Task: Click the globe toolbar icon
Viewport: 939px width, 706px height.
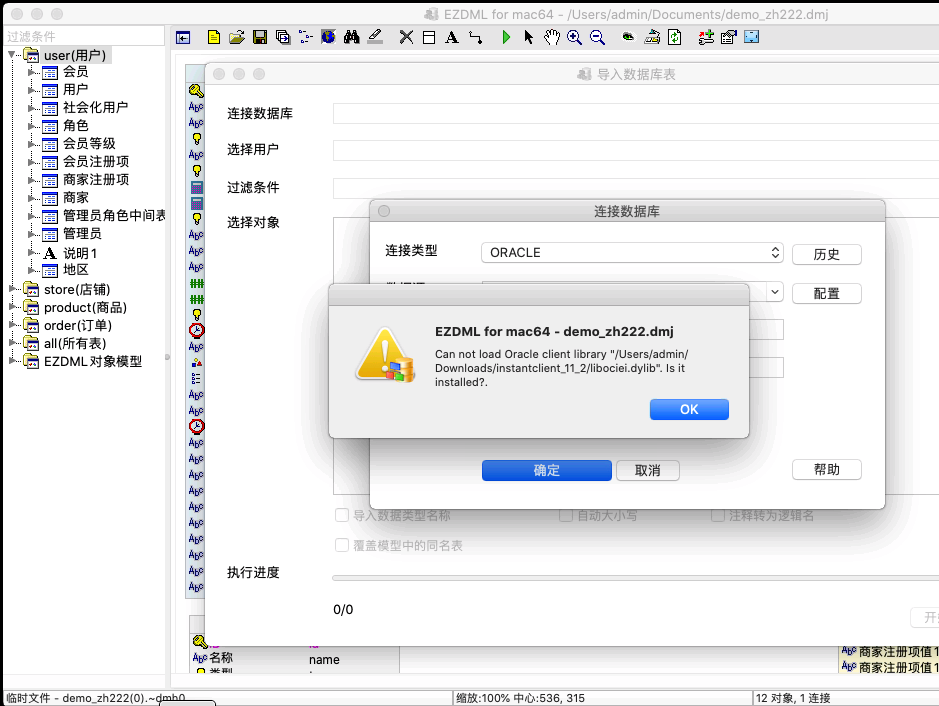Action: [x=328, y=37]
